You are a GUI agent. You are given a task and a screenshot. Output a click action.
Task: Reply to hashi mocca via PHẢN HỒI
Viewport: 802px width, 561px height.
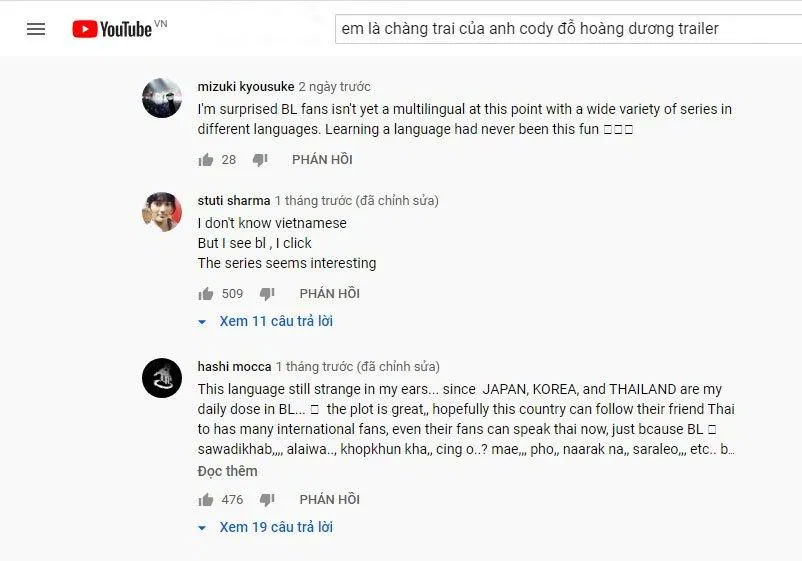point(329,500)
